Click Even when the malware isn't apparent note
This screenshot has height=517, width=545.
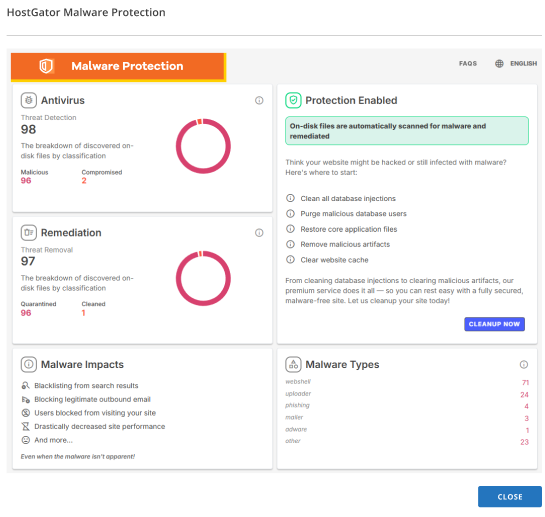point(78,457)
